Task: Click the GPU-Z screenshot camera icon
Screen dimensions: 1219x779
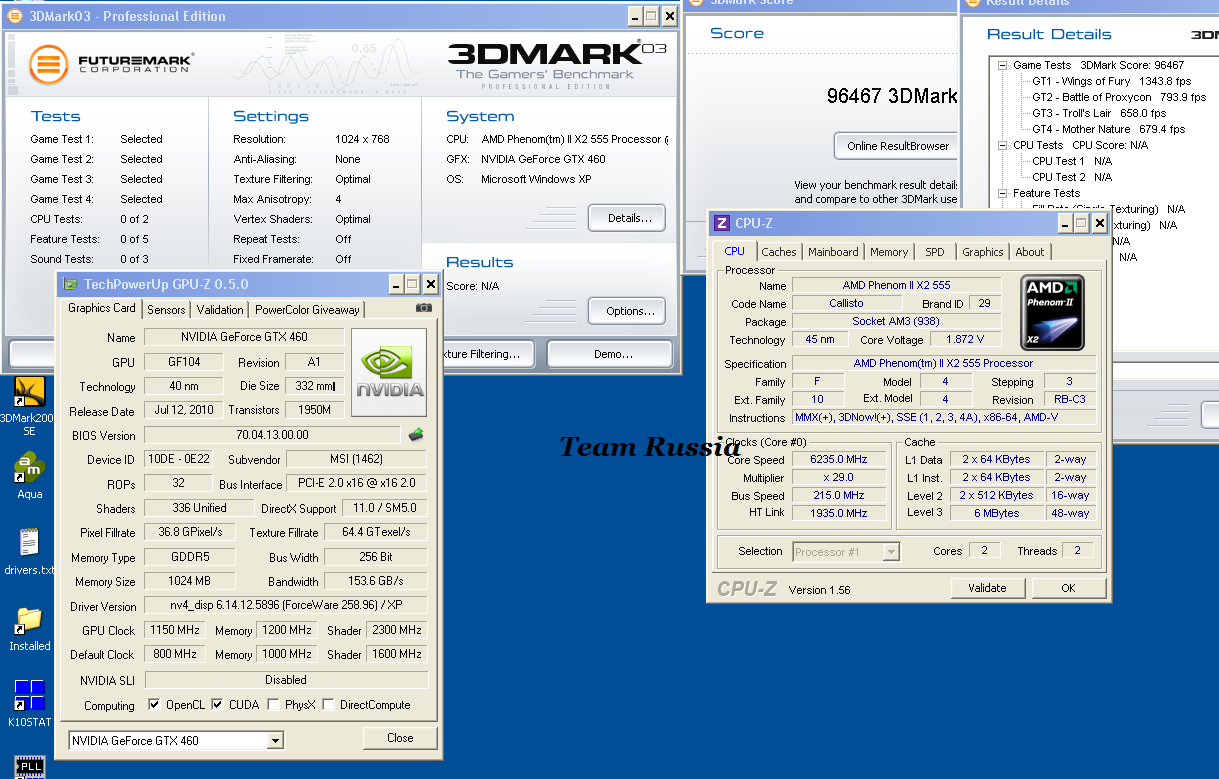Action: [x=424, y=308]
